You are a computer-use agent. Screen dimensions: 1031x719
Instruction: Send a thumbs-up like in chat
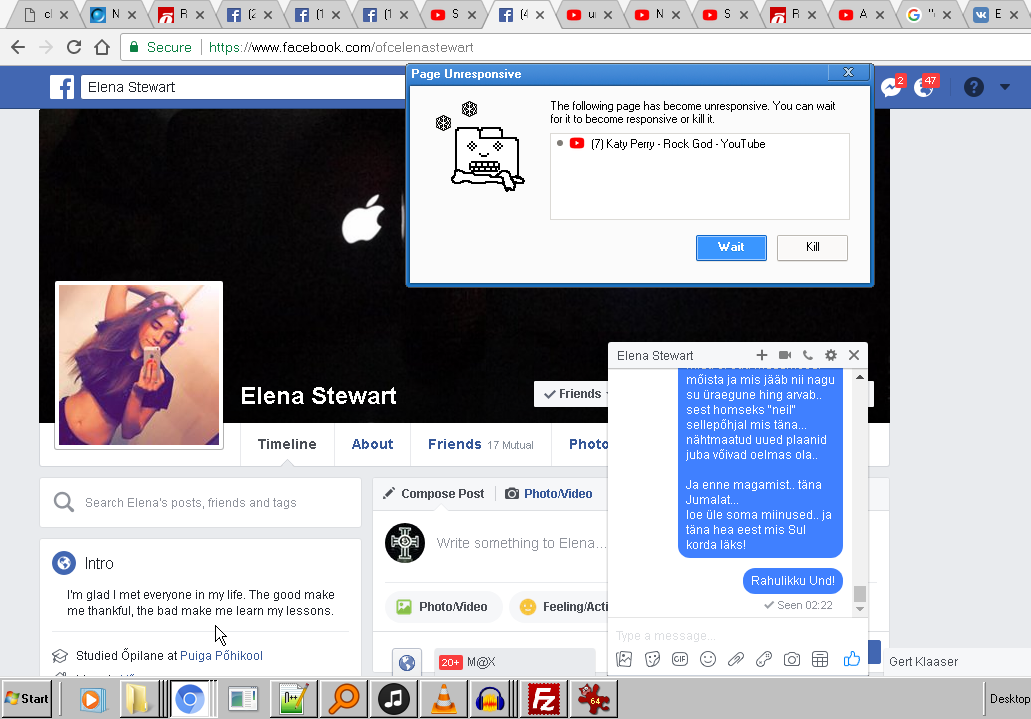851,658
